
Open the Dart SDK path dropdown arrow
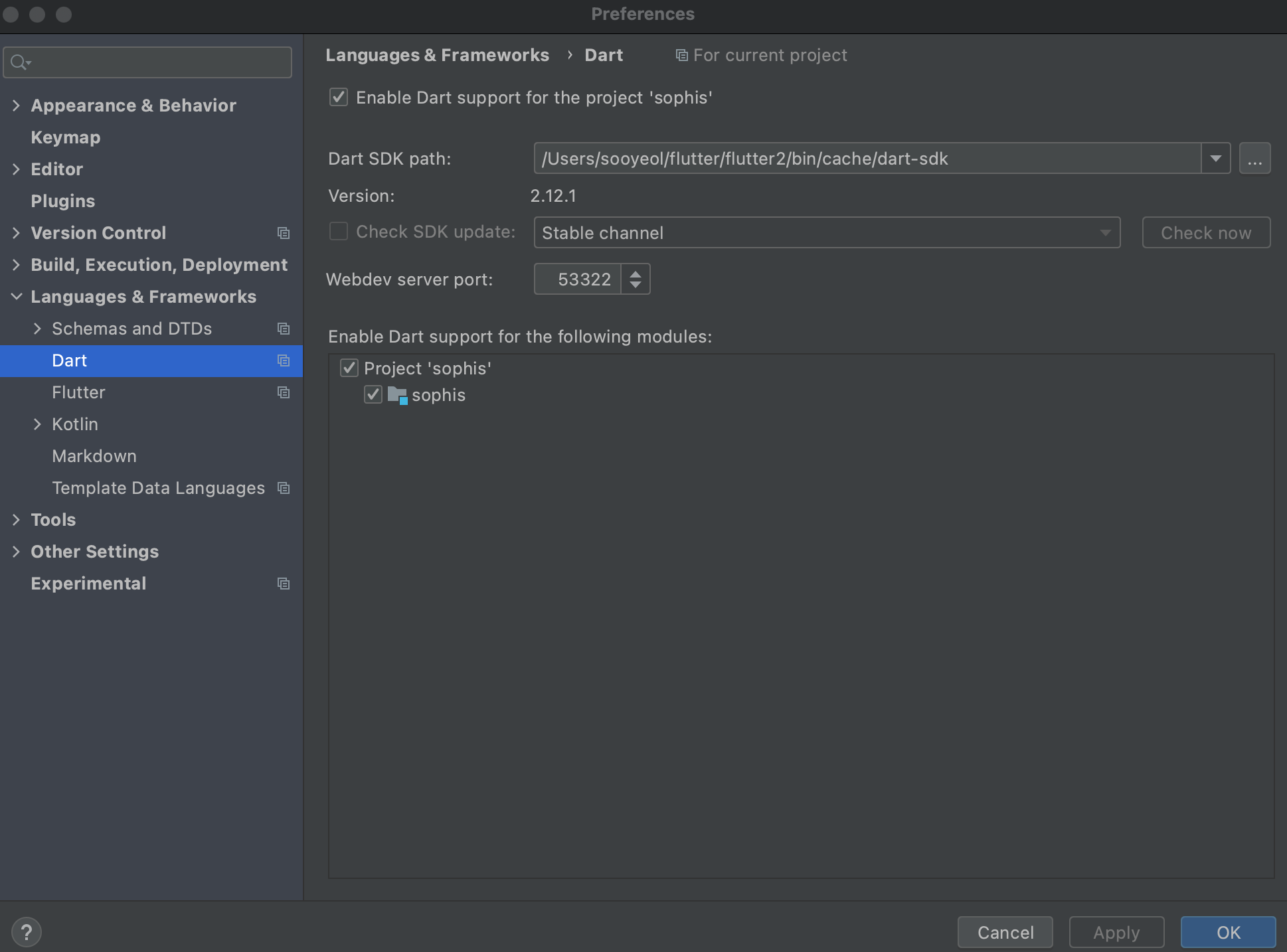point(1215,159)
